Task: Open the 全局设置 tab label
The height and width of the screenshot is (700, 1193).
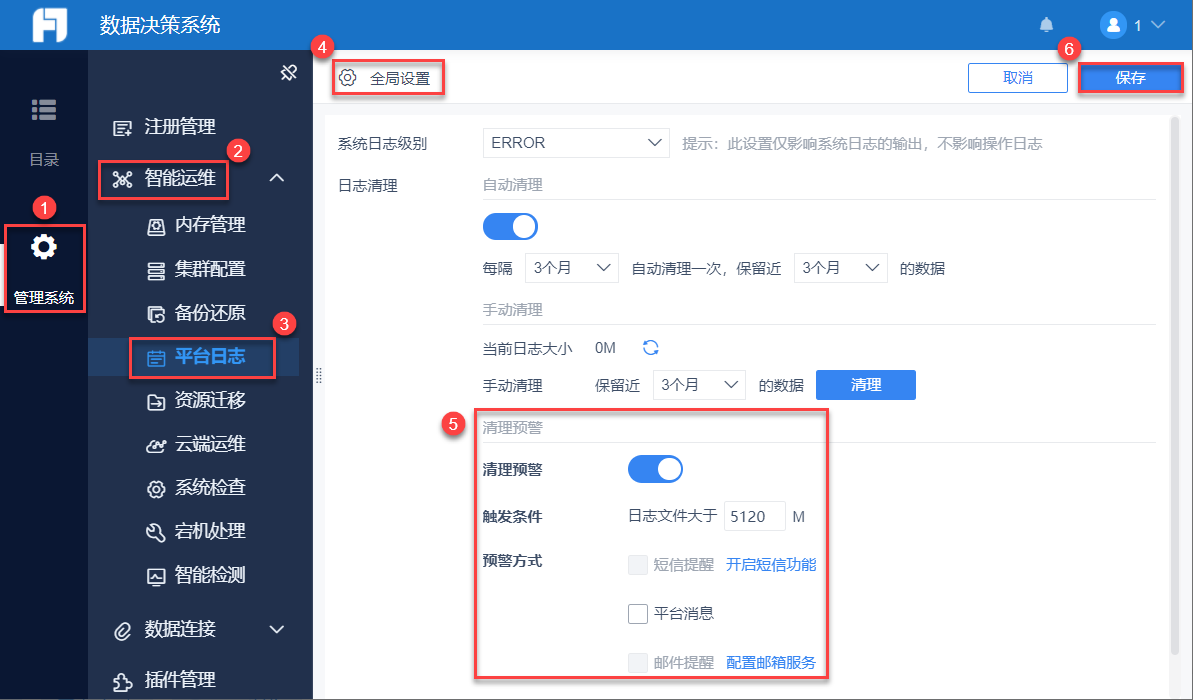Action: [x=400, y=78]
